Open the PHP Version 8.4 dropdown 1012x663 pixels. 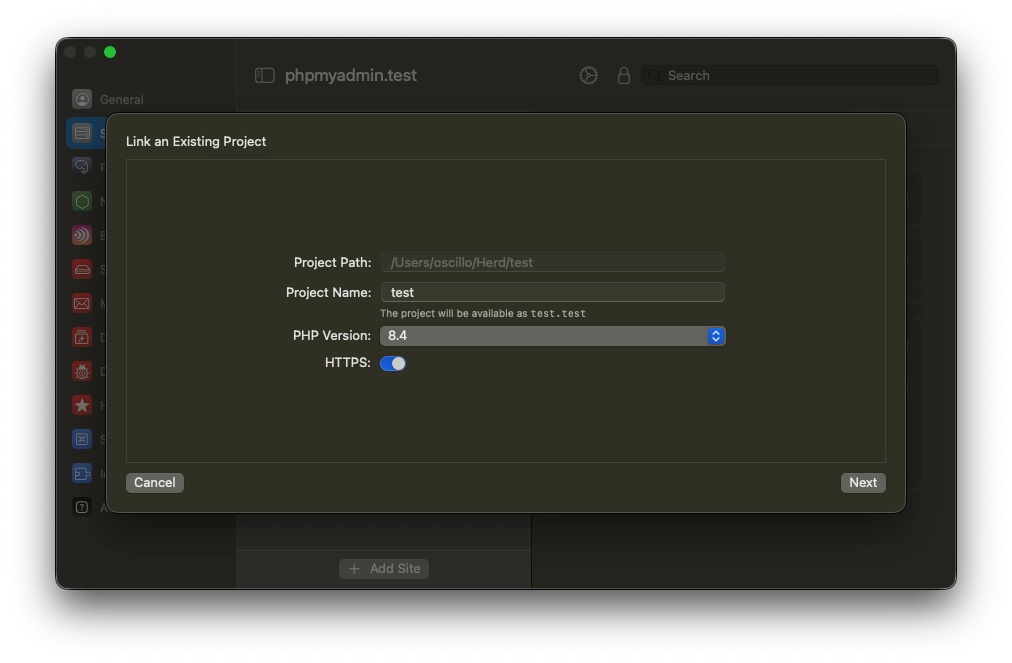(552, 336)
